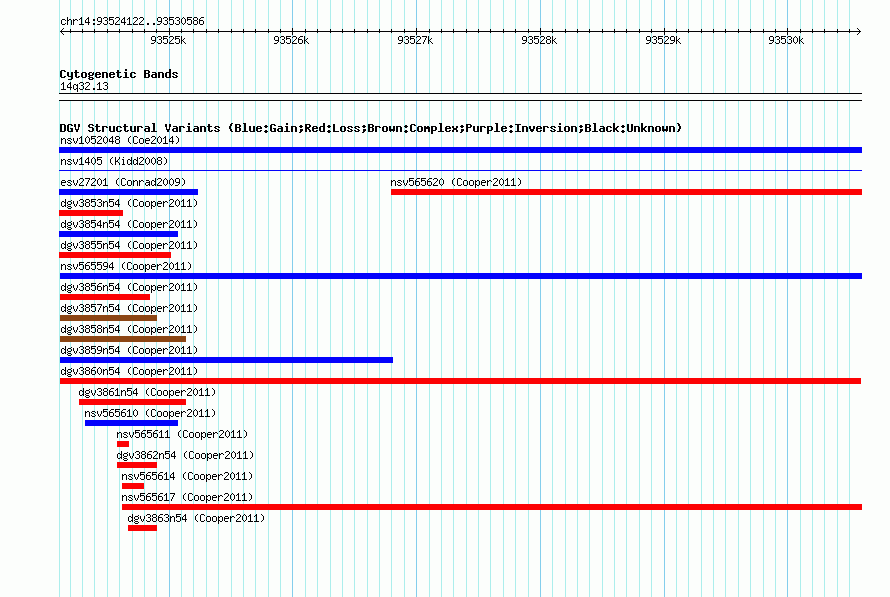Open nsv565620 (Cooper2011) variant label
The height and width of the screenshot is (597, 890).
[x=456, y=182]
